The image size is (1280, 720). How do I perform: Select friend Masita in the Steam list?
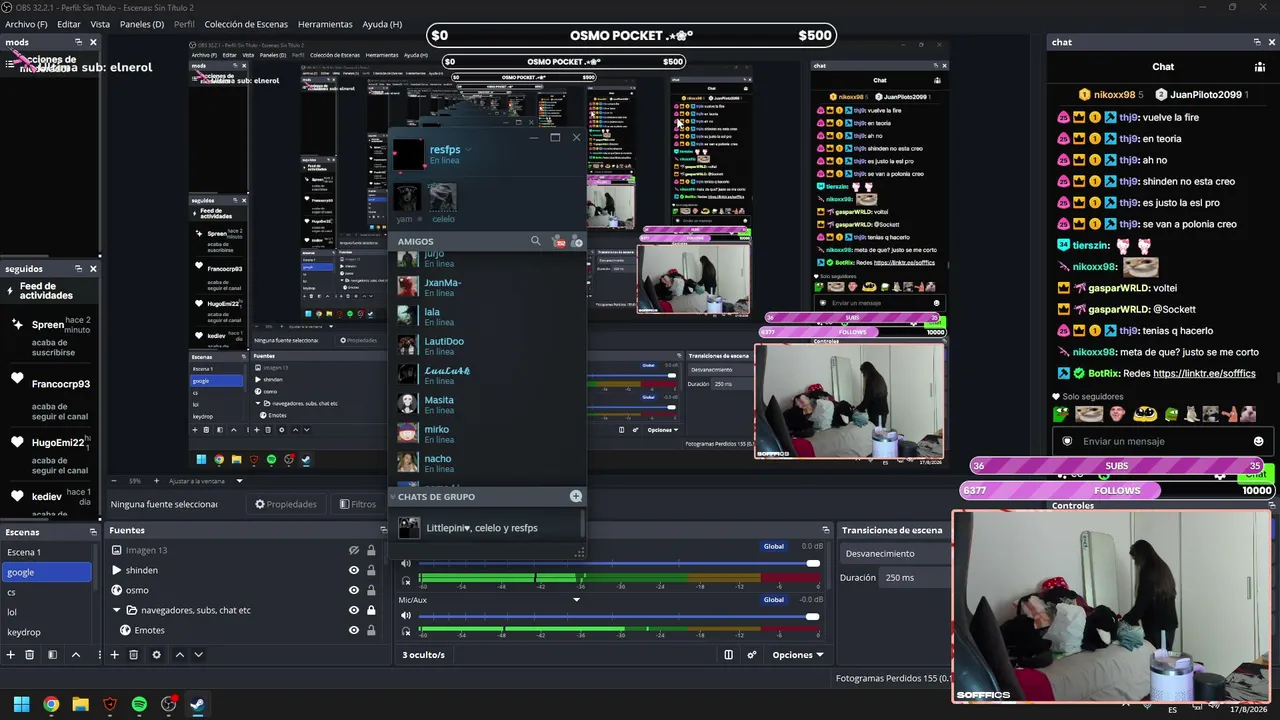485,404
